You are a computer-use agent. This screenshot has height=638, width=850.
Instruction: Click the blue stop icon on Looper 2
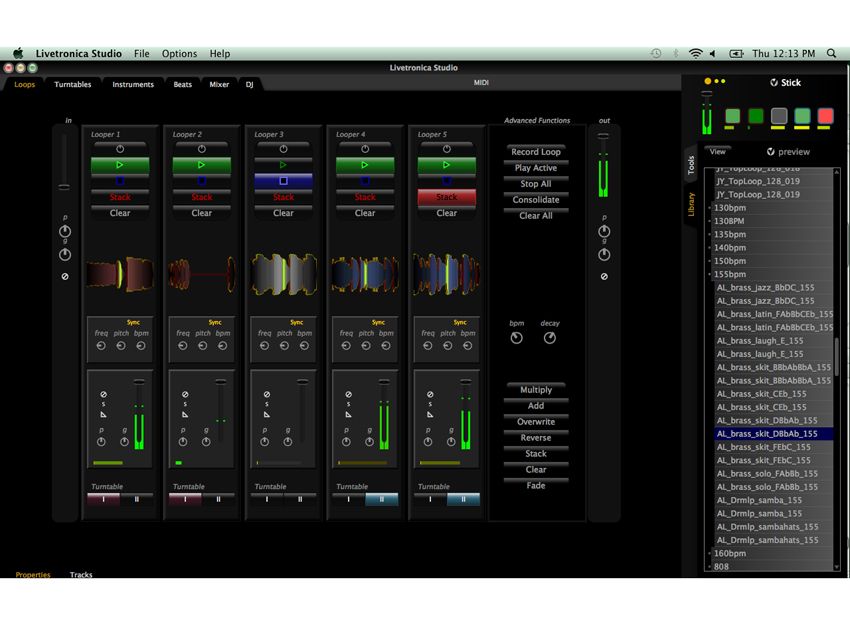tap(201, 180)
